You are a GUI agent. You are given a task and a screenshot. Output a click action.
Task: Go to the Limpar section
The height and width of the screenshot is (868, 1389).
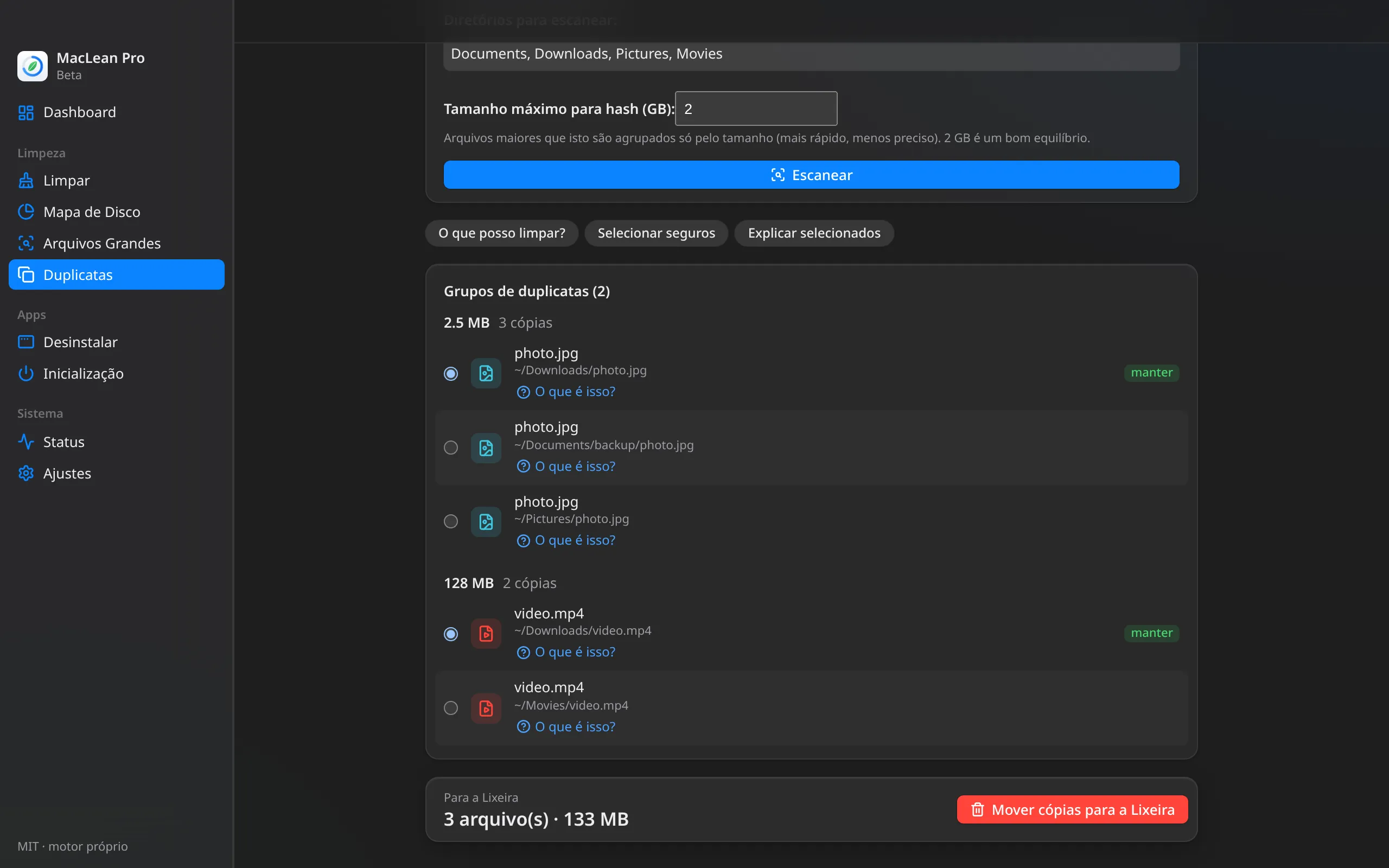point(117,180)
